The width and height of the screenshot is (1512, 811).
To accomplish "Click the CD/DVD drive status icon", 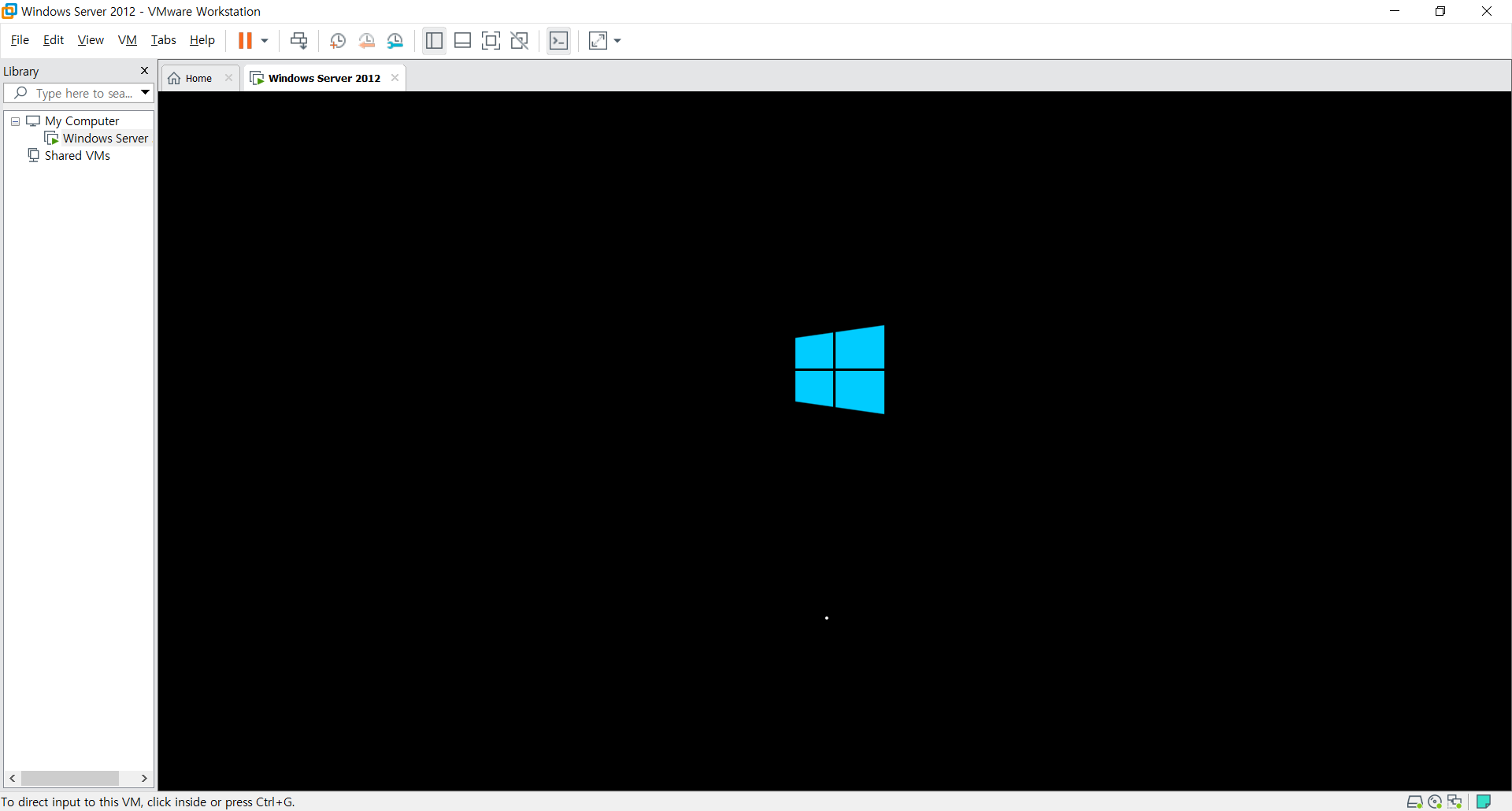I will [1435, 802].
